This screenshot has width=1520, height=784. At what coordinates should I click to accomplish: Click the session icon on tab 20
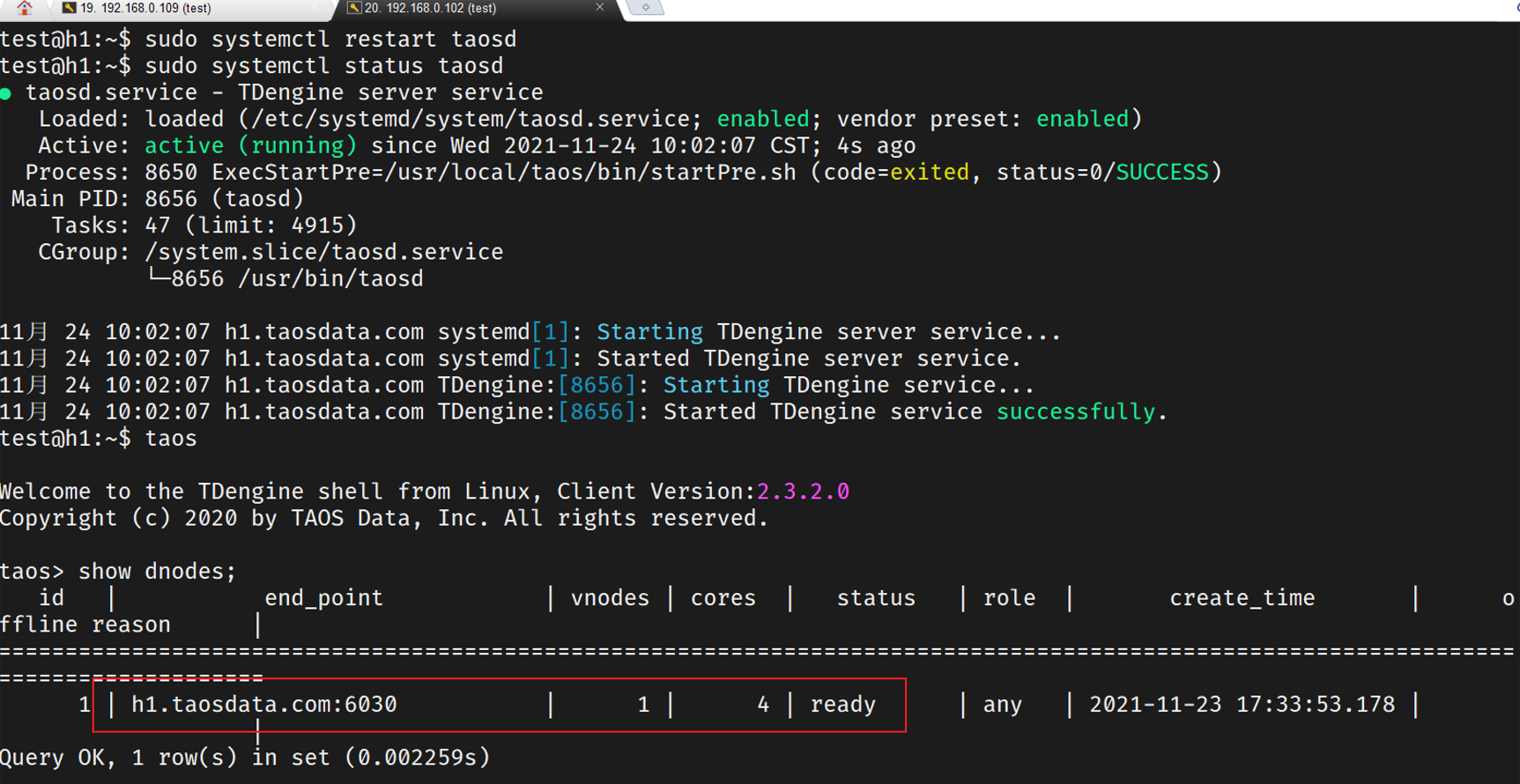[x=354, y=8]
